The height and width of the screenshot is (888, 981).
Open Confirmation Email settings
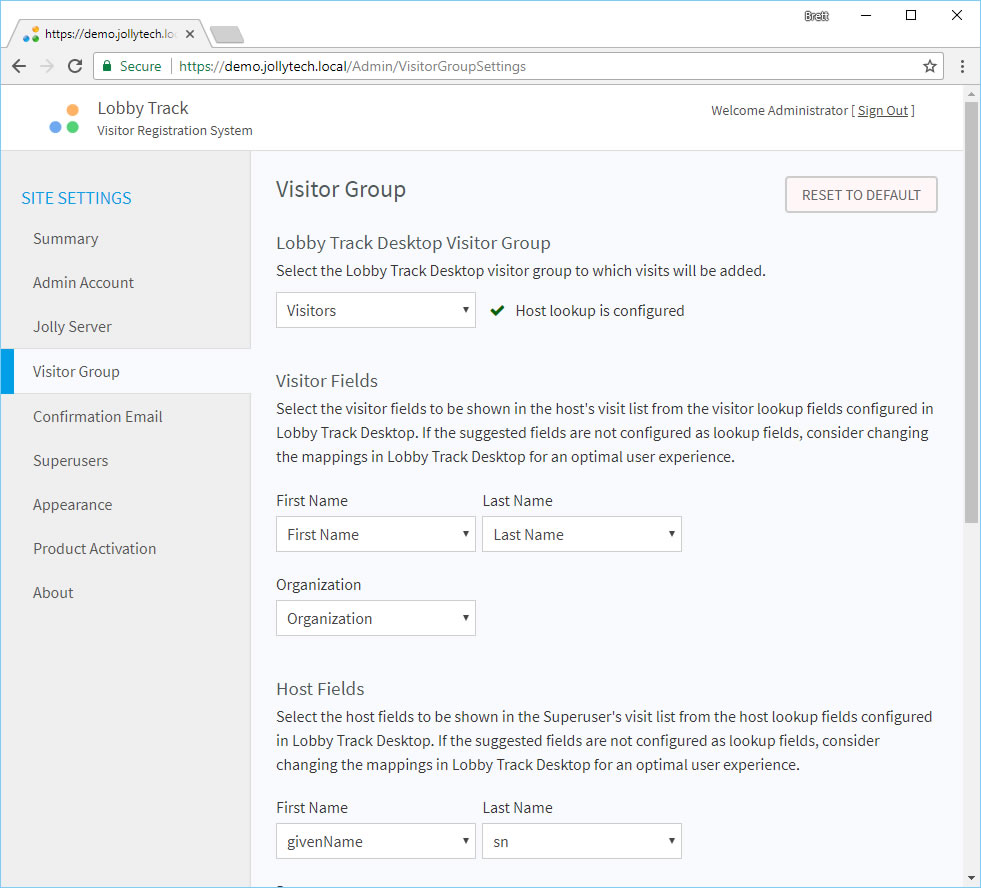(98, 417)
